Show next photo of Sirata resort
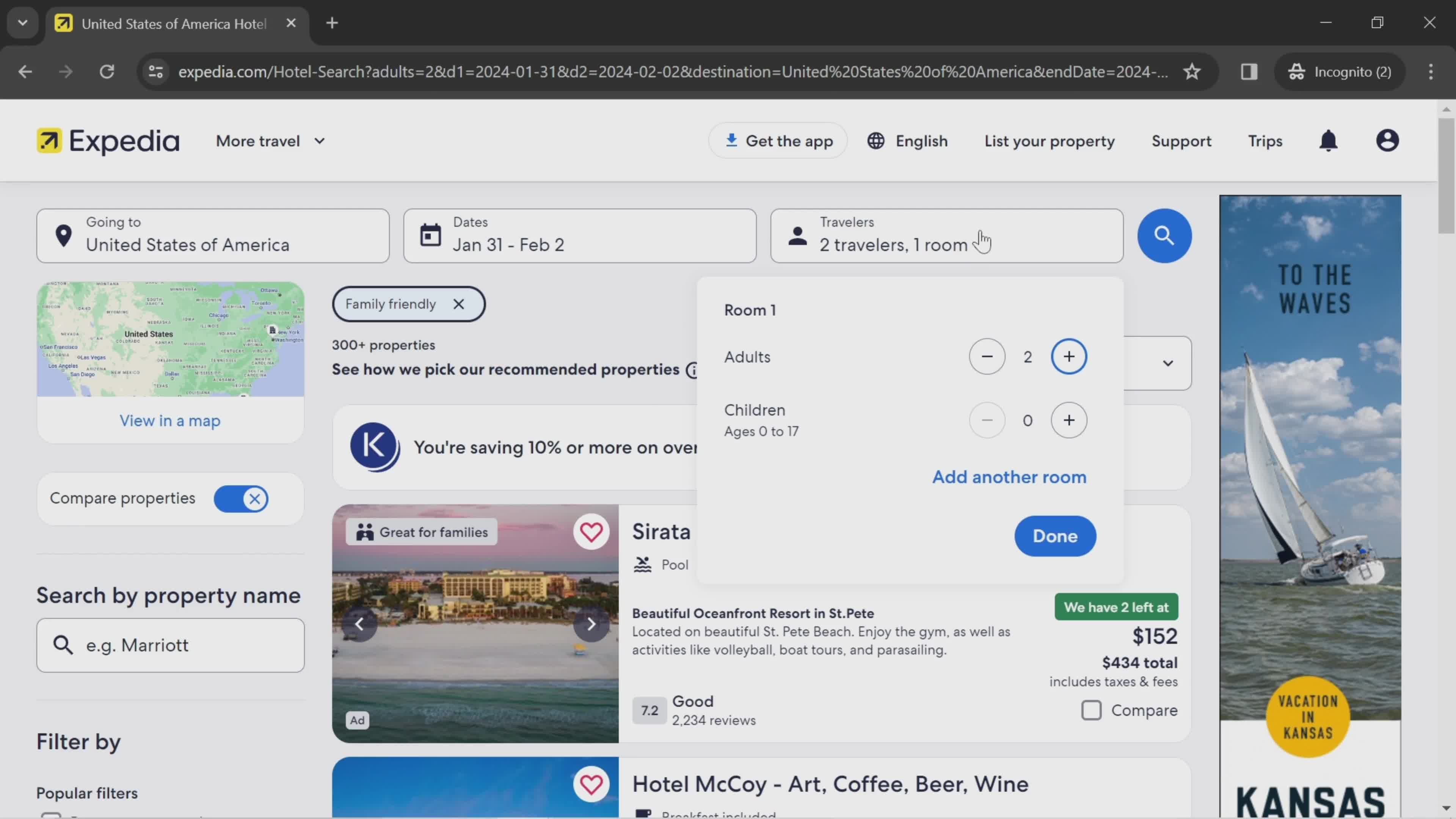 point(591,624)
